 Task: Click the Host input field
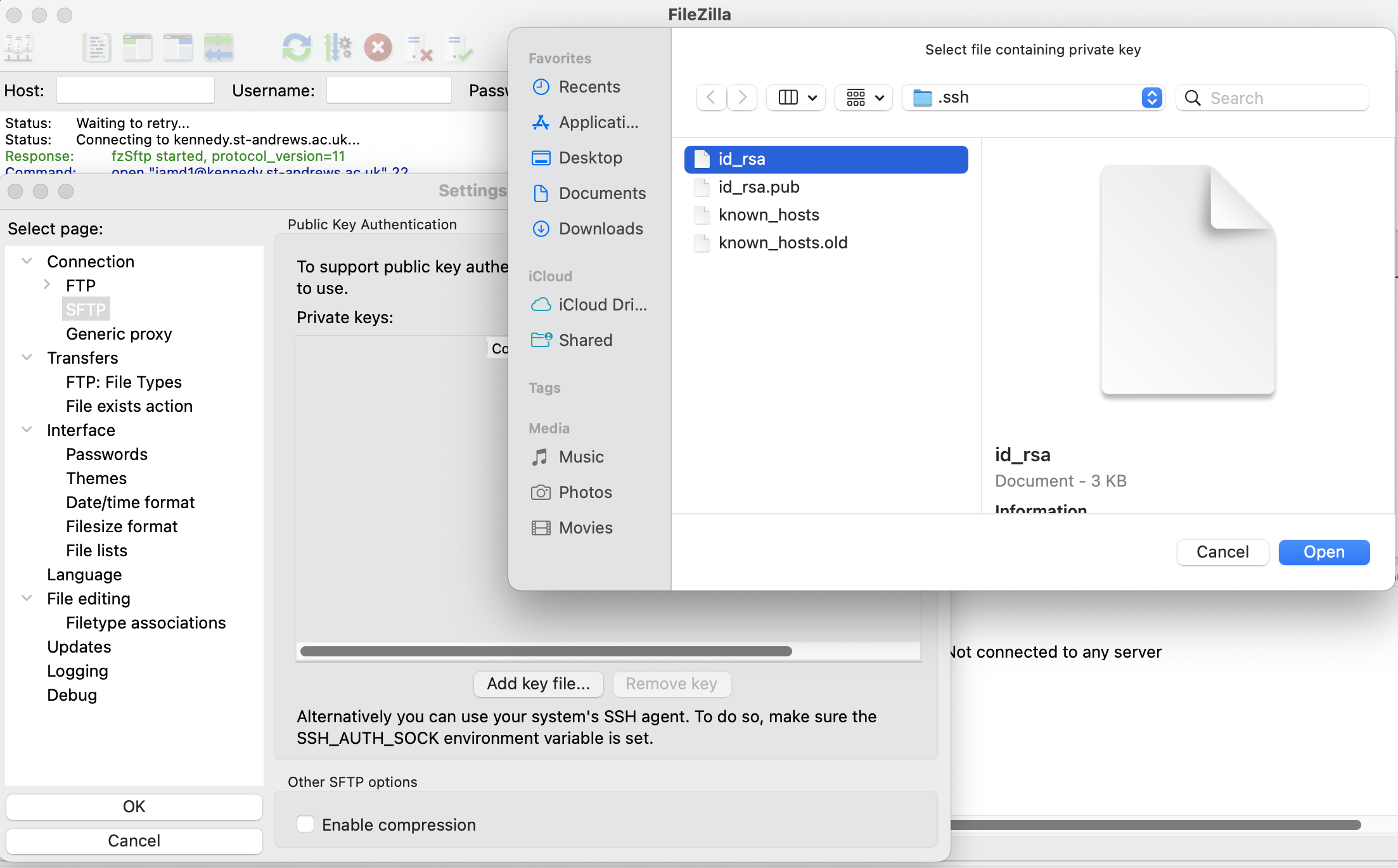tap(136, 90)
